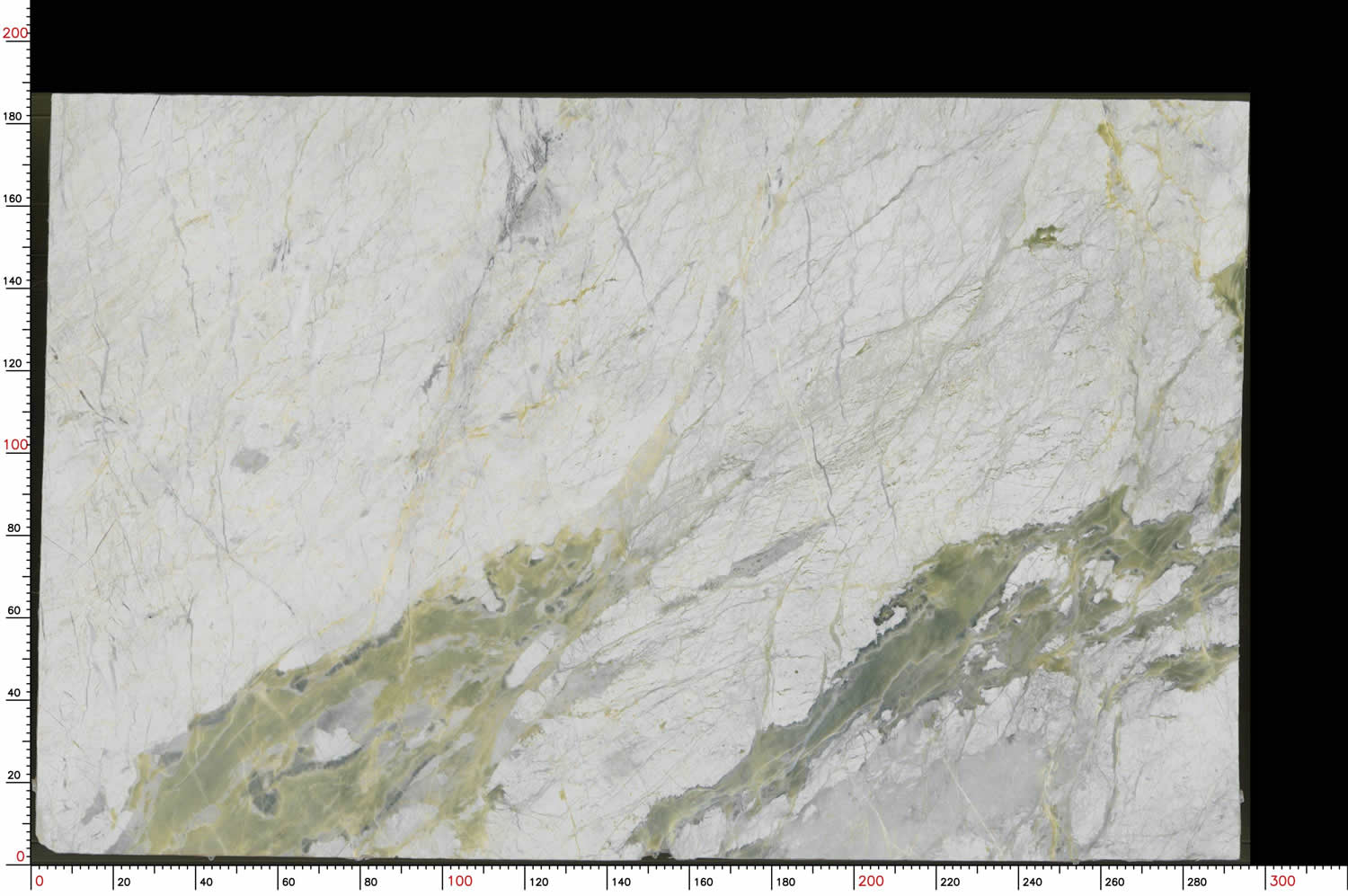Click the red 100 label on horizontal ruler
Screen dimensions: 1348x896
pyautogui.click(x=459, y=881)
